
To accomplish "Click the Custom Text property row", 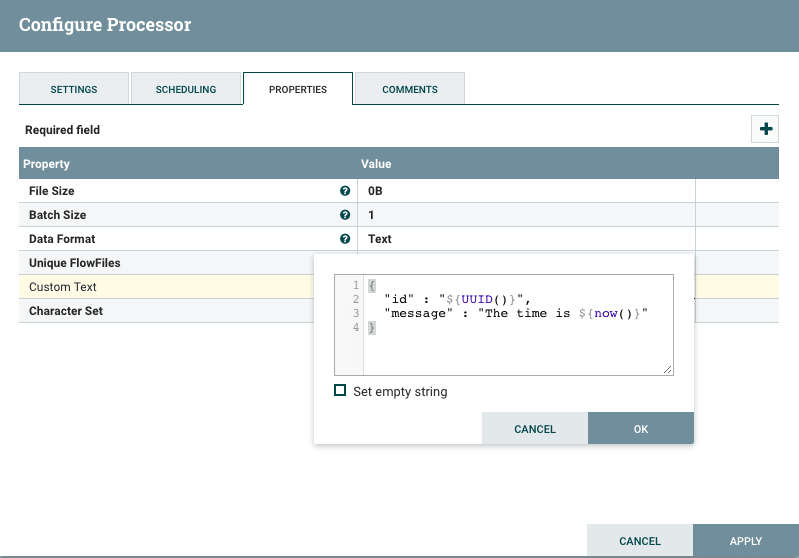I will 166,286.
